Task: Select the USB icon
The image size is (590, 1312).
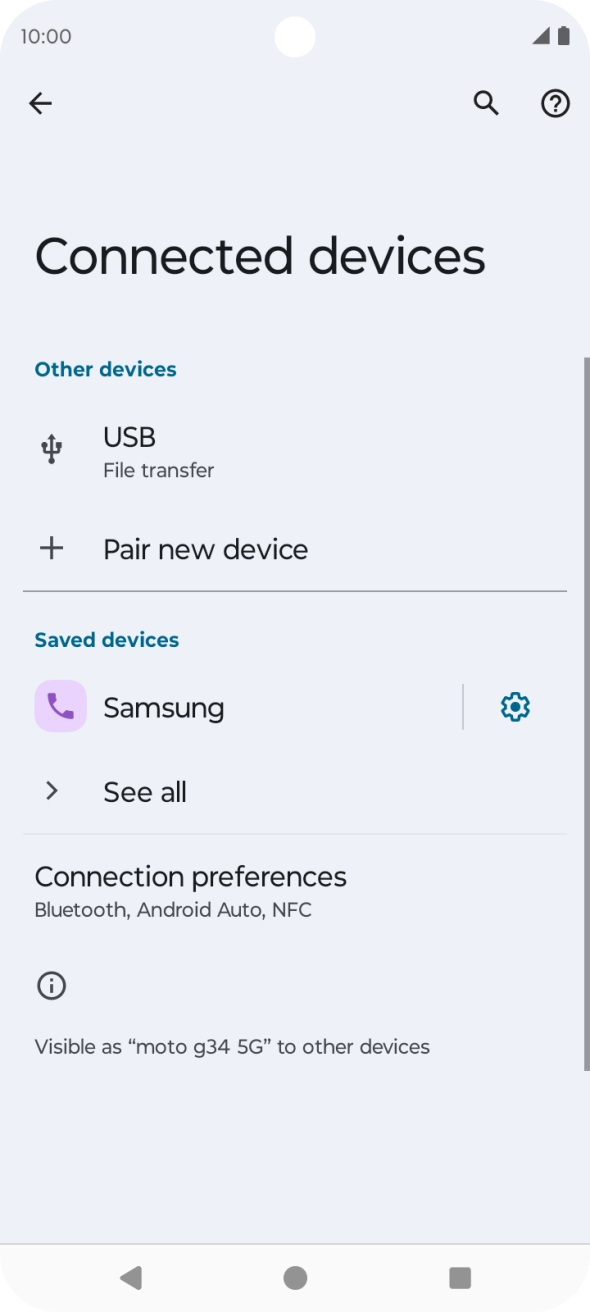Action: pos(51,449)
